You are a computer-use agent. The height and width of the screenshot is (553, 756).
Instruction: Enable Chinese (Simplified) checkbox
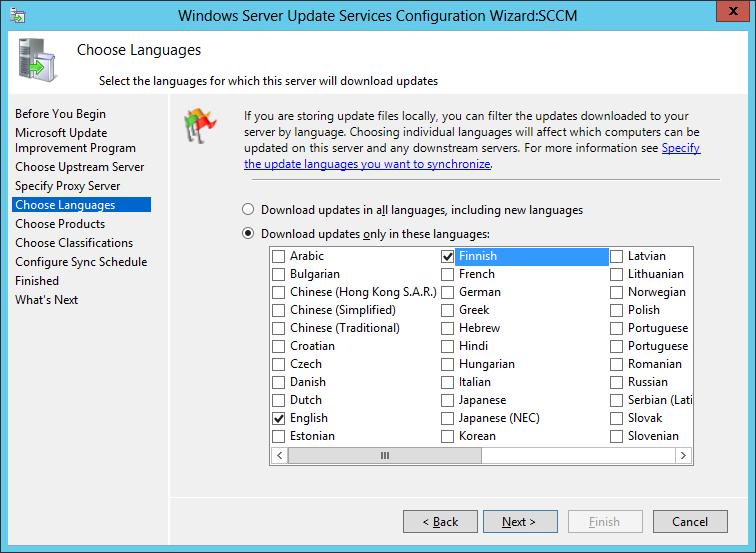(279, 310)
